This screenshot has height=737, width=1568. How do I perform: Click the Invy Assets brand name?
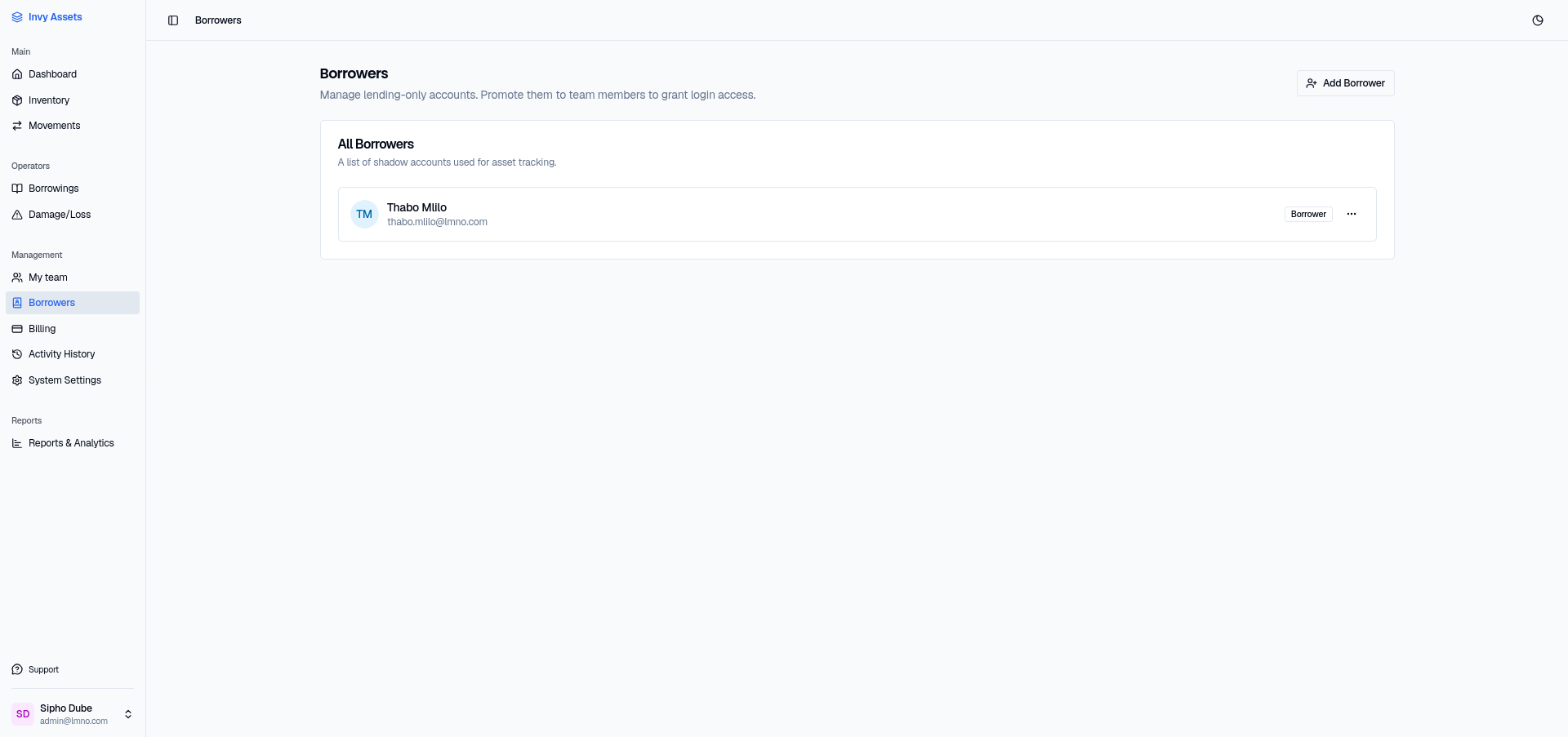pyautogui.click(x=56, y=17)
